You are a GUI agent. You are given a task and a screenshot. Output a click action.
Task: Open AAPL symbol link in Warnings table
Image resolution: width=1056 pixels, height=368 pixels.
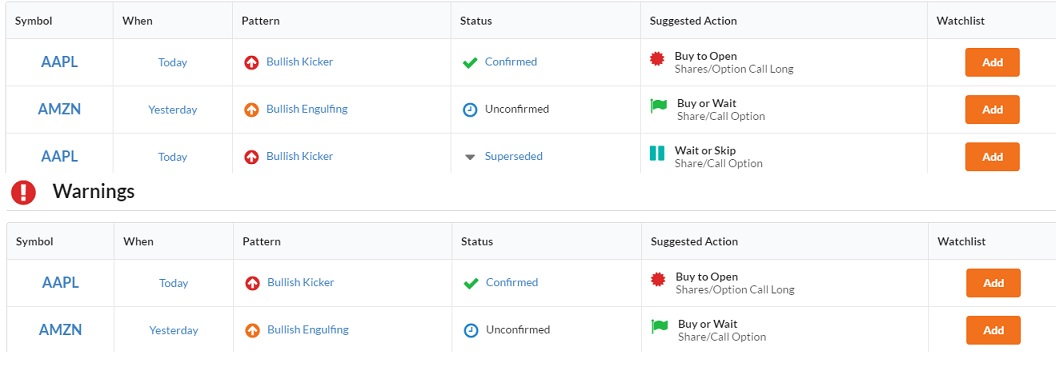61,282
